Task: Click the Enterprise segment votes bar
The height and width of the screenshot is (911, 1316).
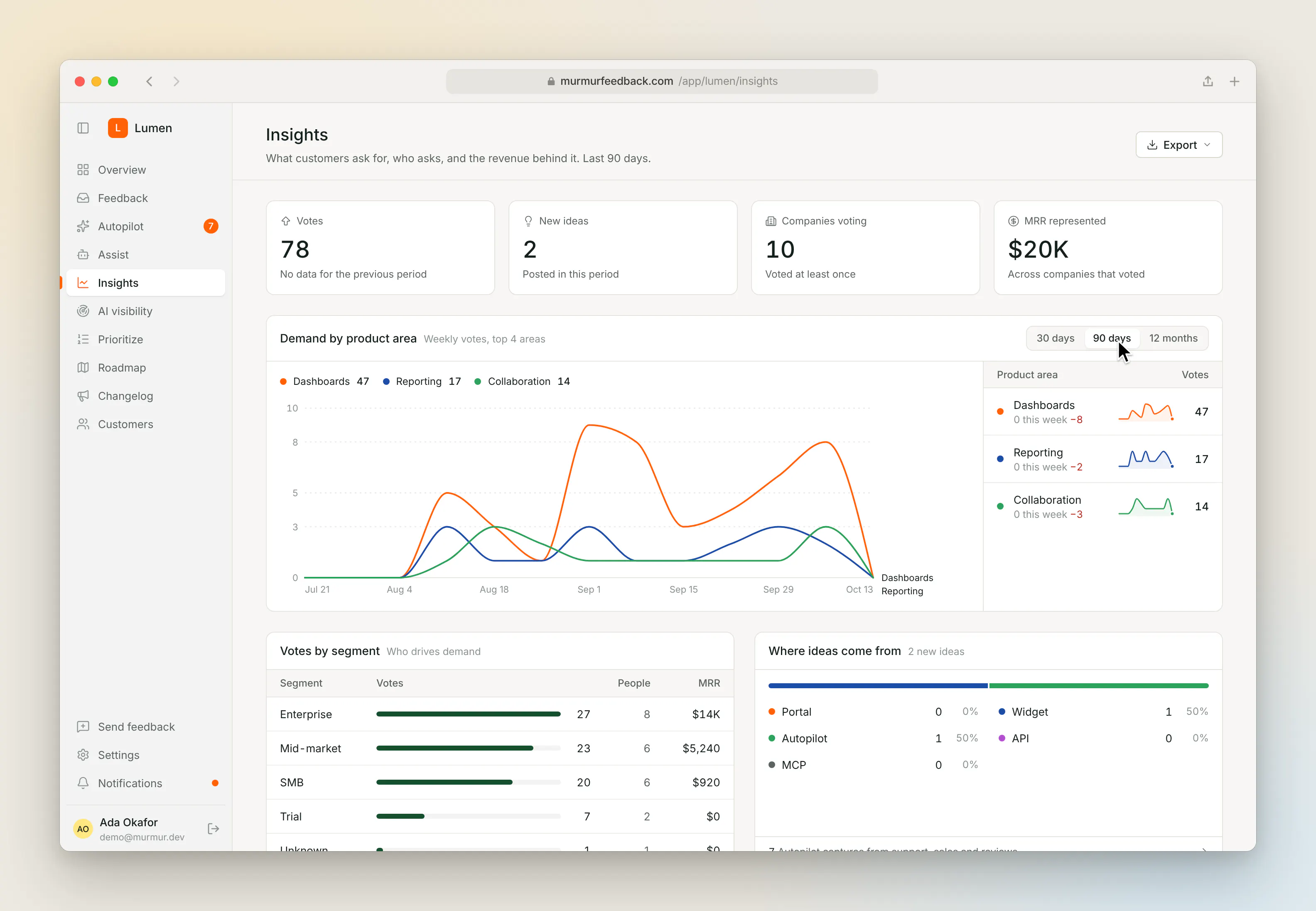Action: (x=468, y=714)
